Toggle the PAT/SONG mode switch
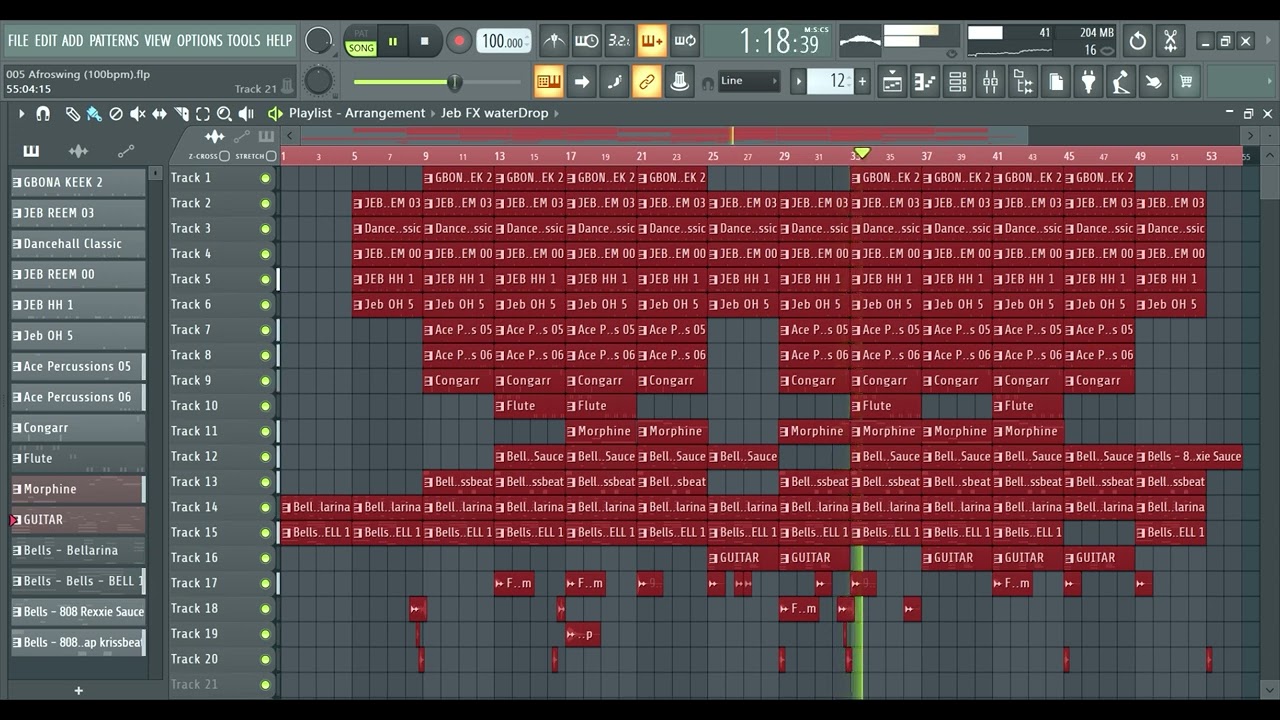The image size is (1280, 720). click(361, 41)
